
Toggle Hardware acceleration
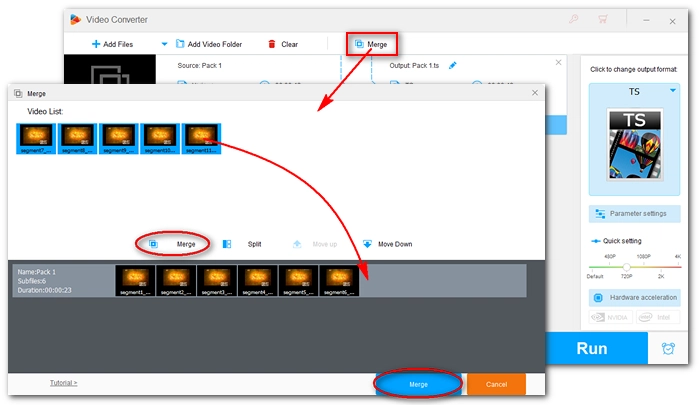pos(634,297)
